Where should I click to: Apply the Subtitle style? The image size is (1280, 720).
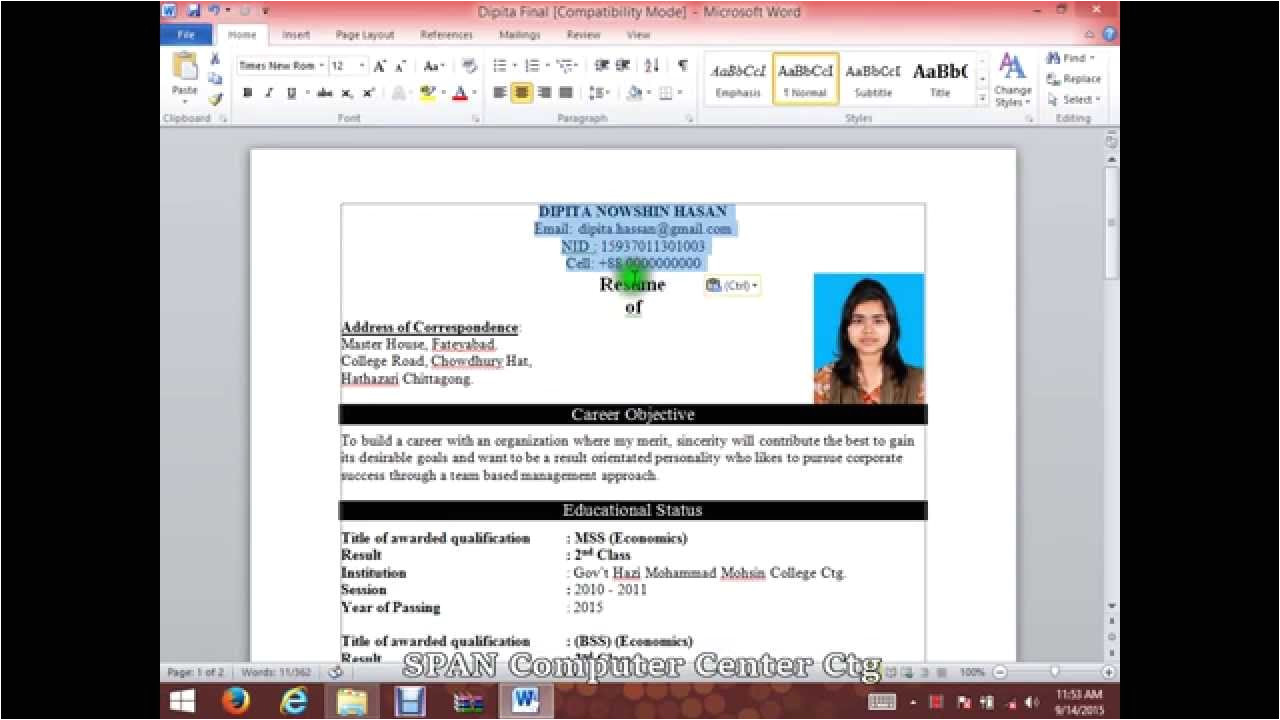[x=873, y=79]
